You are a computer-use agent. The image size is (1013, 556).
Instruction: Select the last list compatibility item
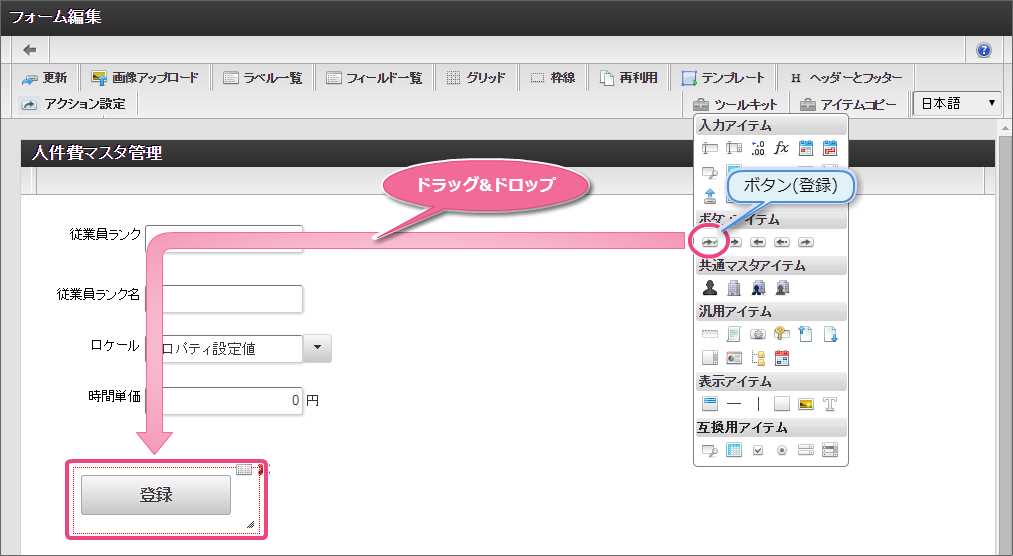(830, 449)
